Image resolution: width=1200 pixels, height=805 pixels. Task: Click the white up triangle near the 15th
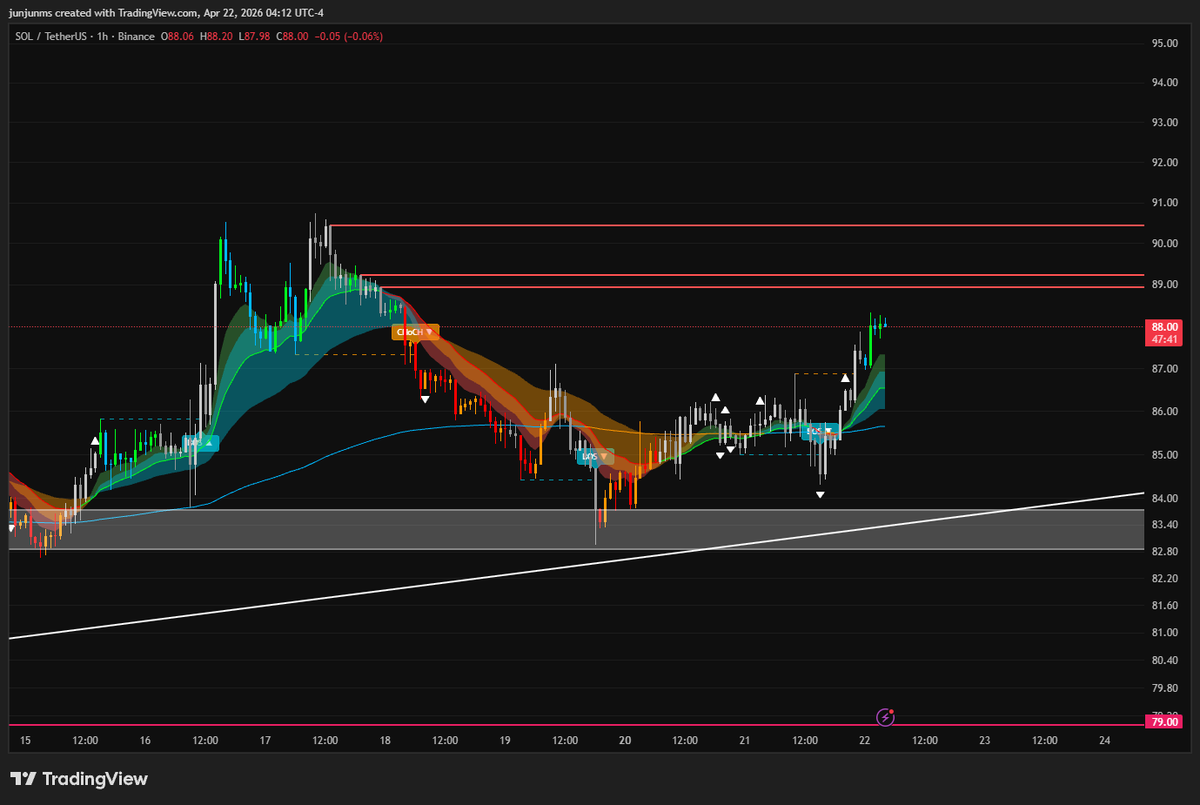(x=96, y=440)
